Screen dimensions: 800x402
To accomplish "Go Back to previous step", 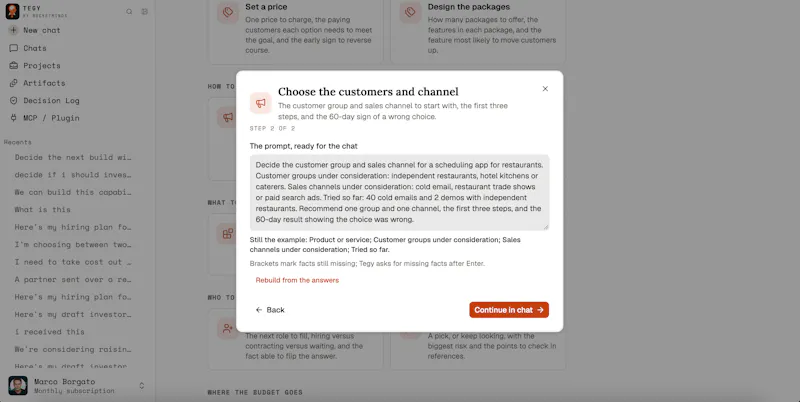I will [270, 310].
